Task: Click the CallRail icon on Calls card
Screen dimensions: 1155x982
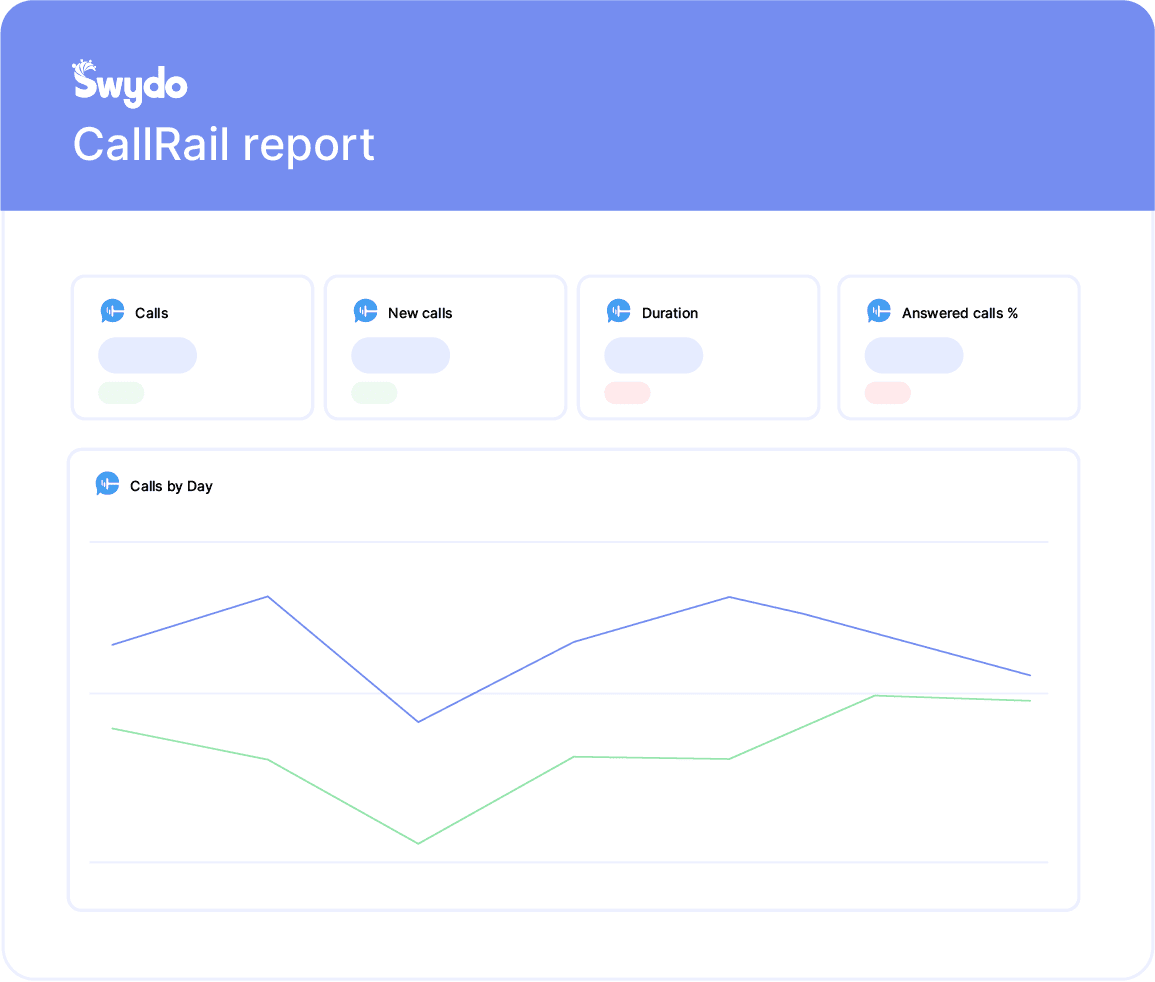Action: pyautogui.click(x=112, y=311)
